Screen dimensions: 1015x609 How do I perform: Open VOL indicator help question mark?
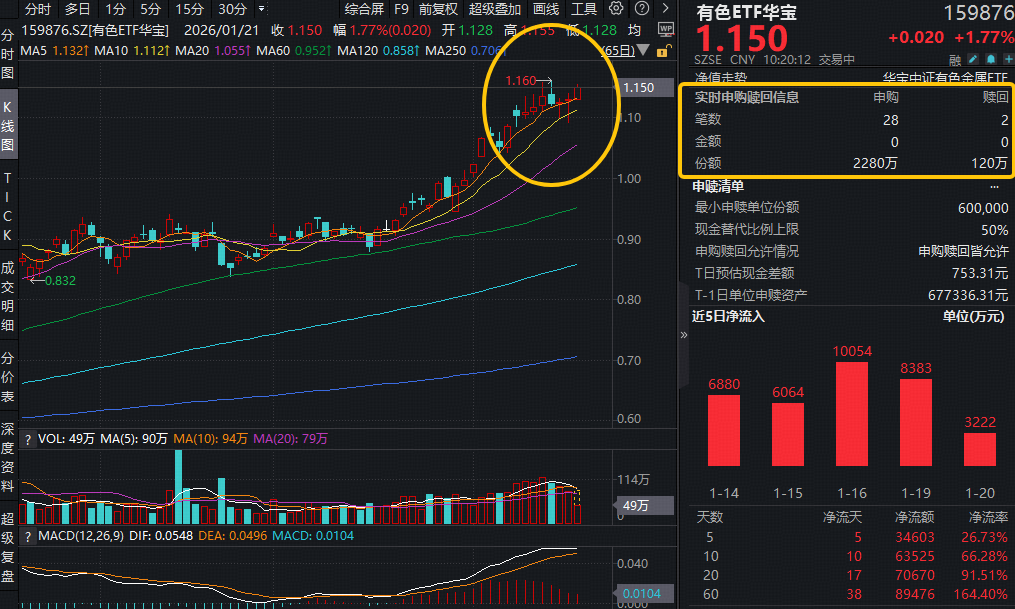[x=27, y=439]
